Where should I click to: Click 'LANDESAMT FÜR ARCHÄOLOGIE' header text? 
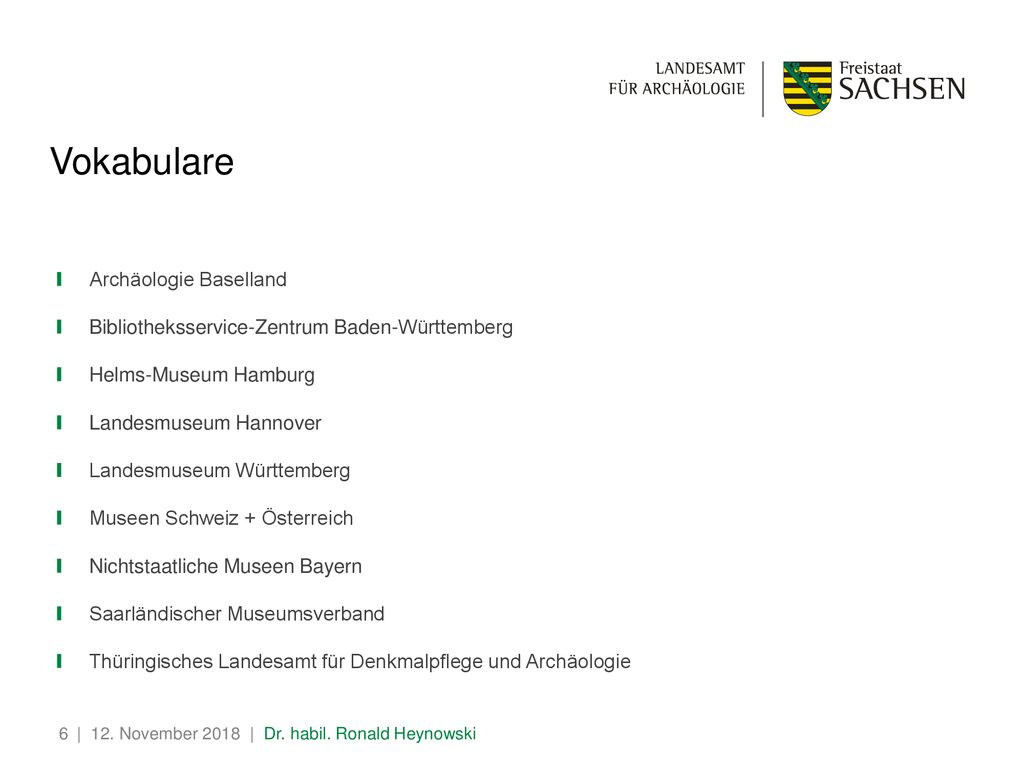pyautogui.click(x=677, y=79)
